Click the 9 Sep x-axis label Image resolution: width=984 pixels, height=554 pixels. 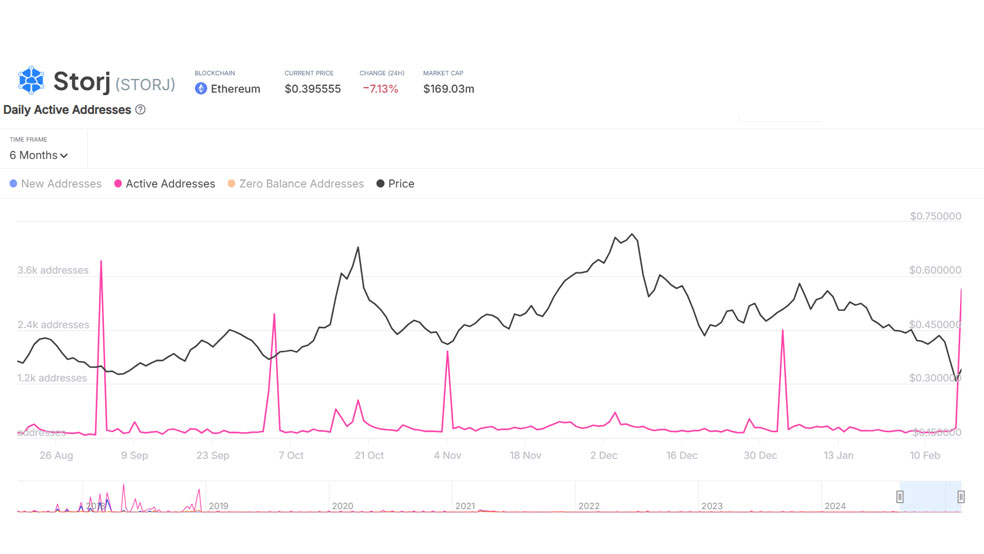[x=134, y=455]
